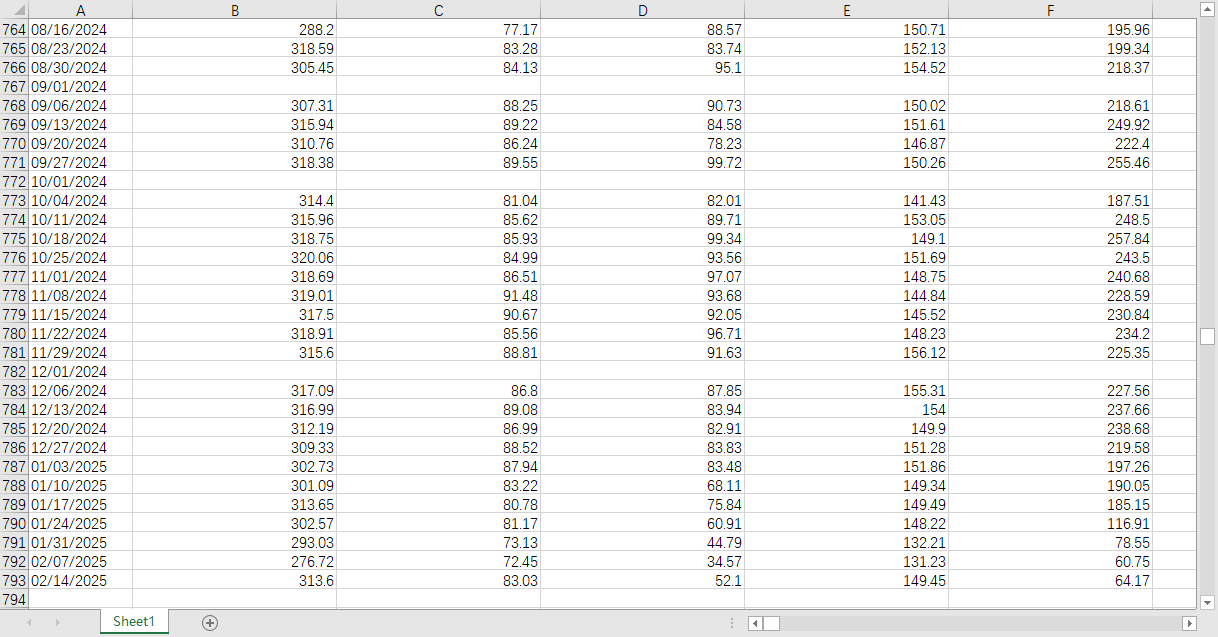Viewport: 1218px width, 637px height.
Task: Select column E header
Action: (846, 10)
